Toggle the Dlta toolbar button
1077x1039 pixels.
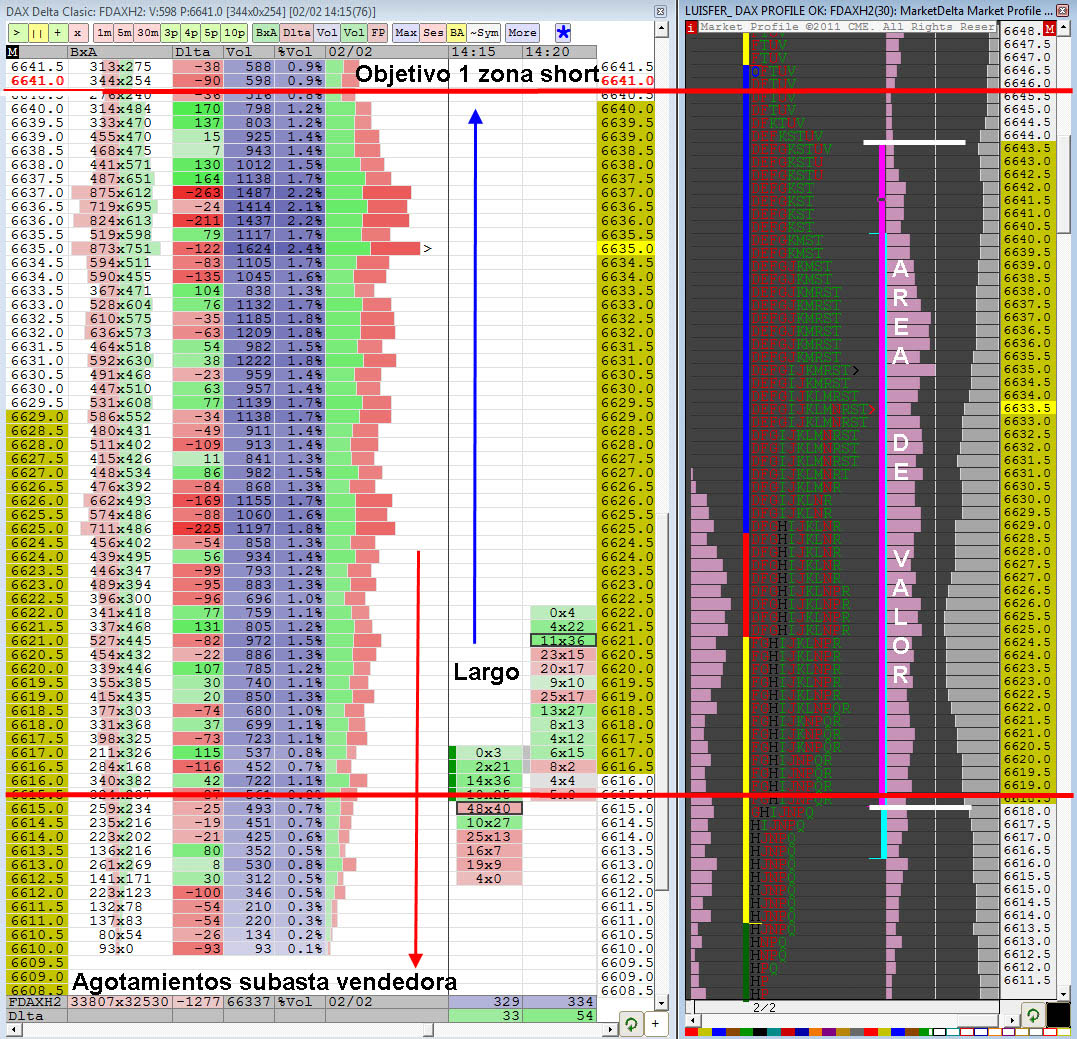297,32
